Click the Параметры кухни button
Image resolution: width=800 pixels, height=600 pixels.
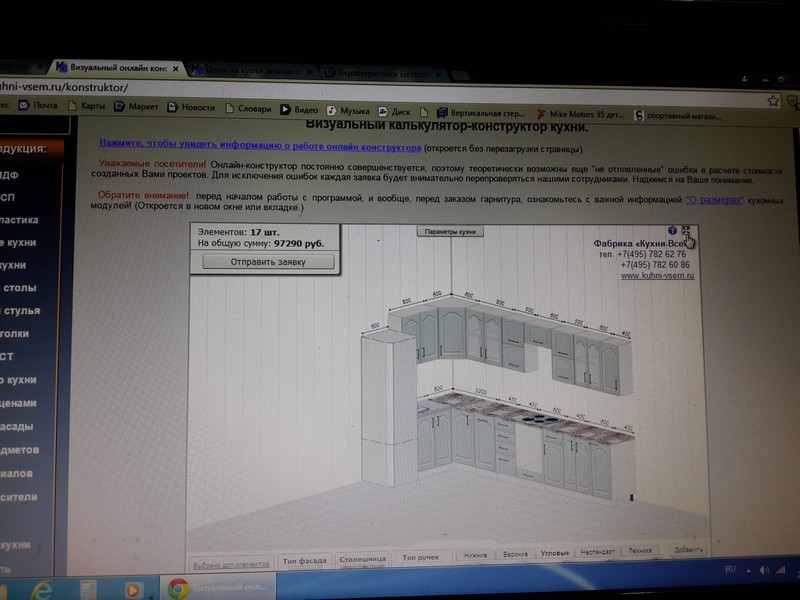coord(450,231)
